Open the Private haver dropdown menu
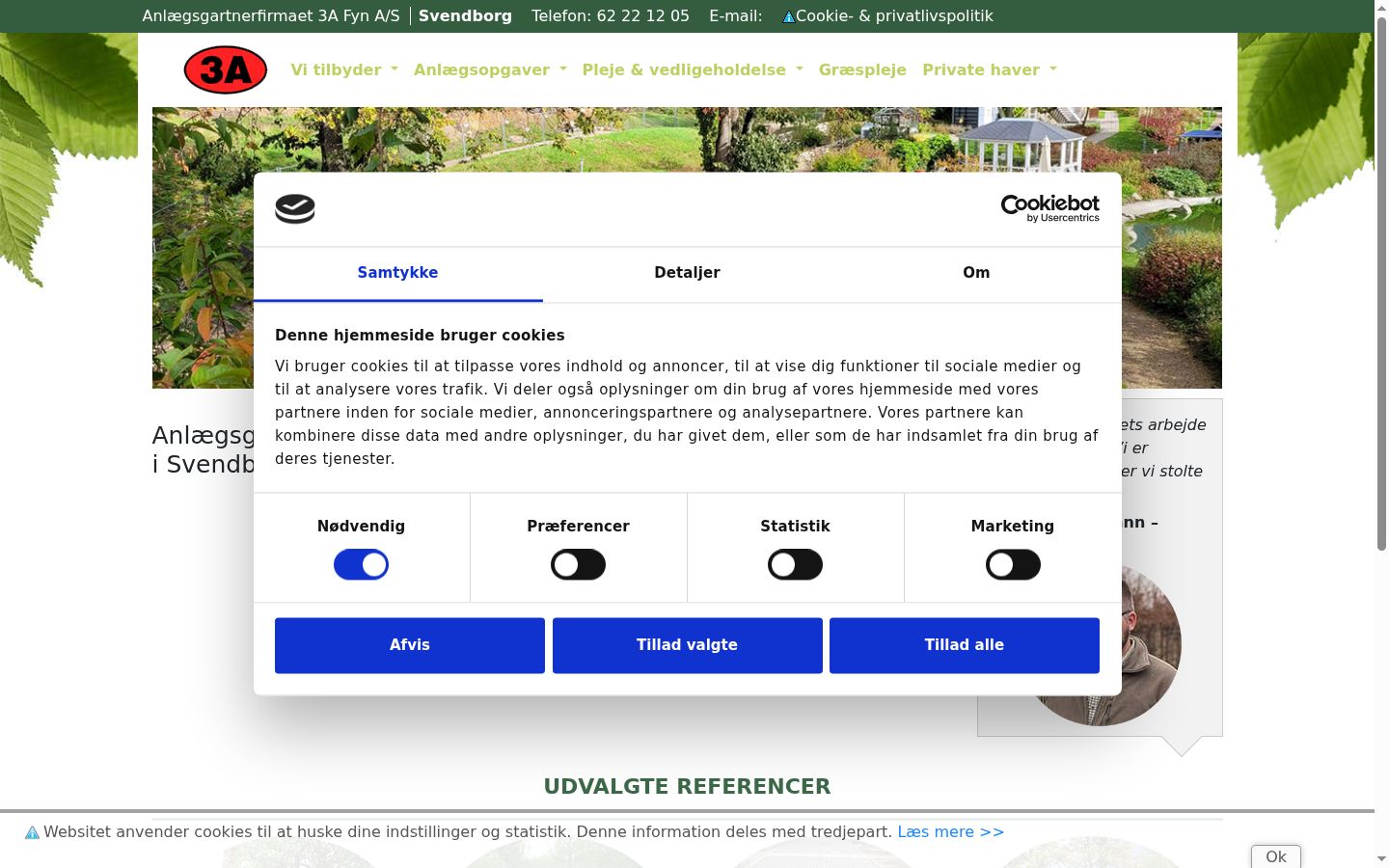Screen dimensions: 1389x868 990,69
